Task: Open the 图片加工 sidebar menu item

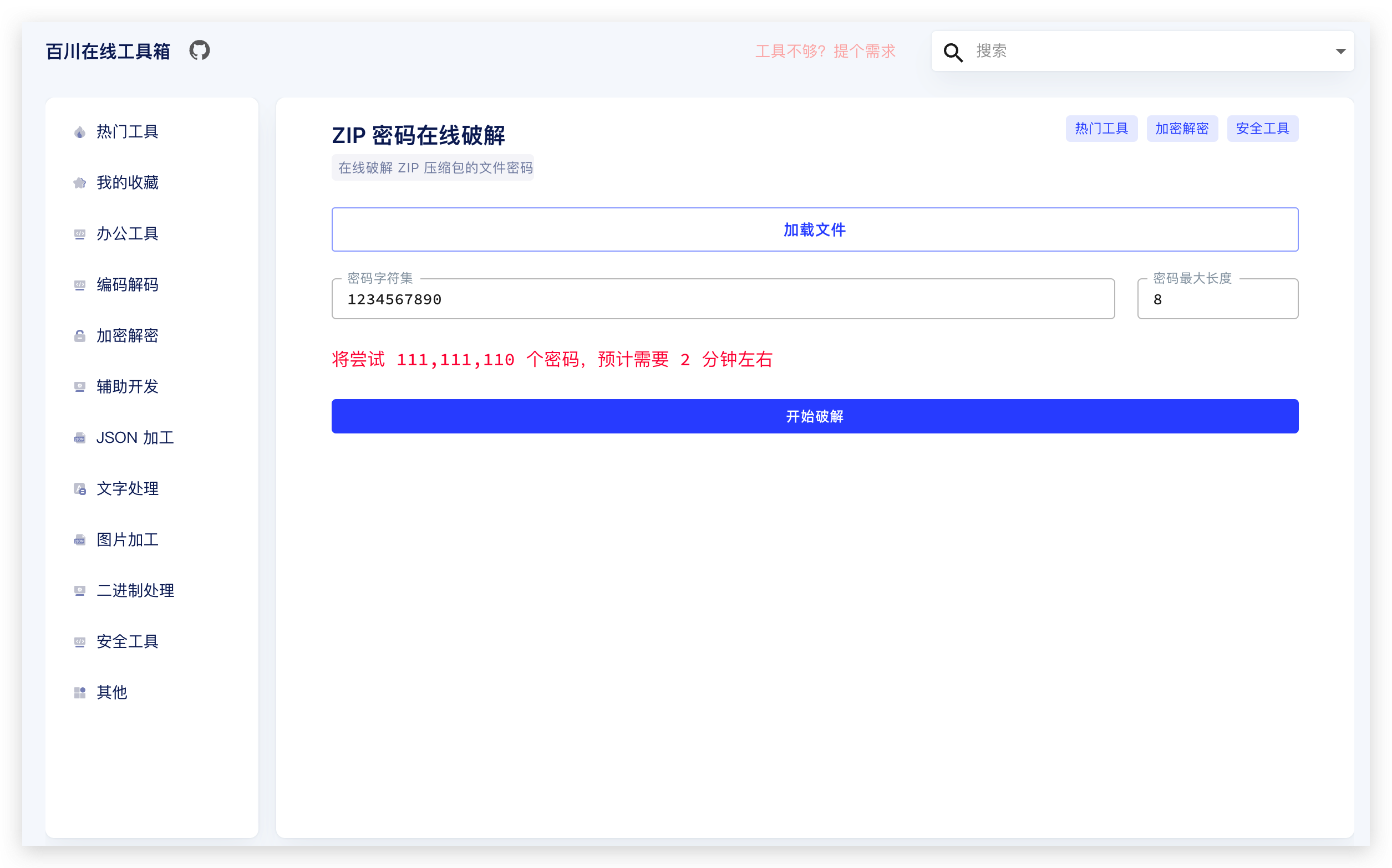Action: pos(80,540)
